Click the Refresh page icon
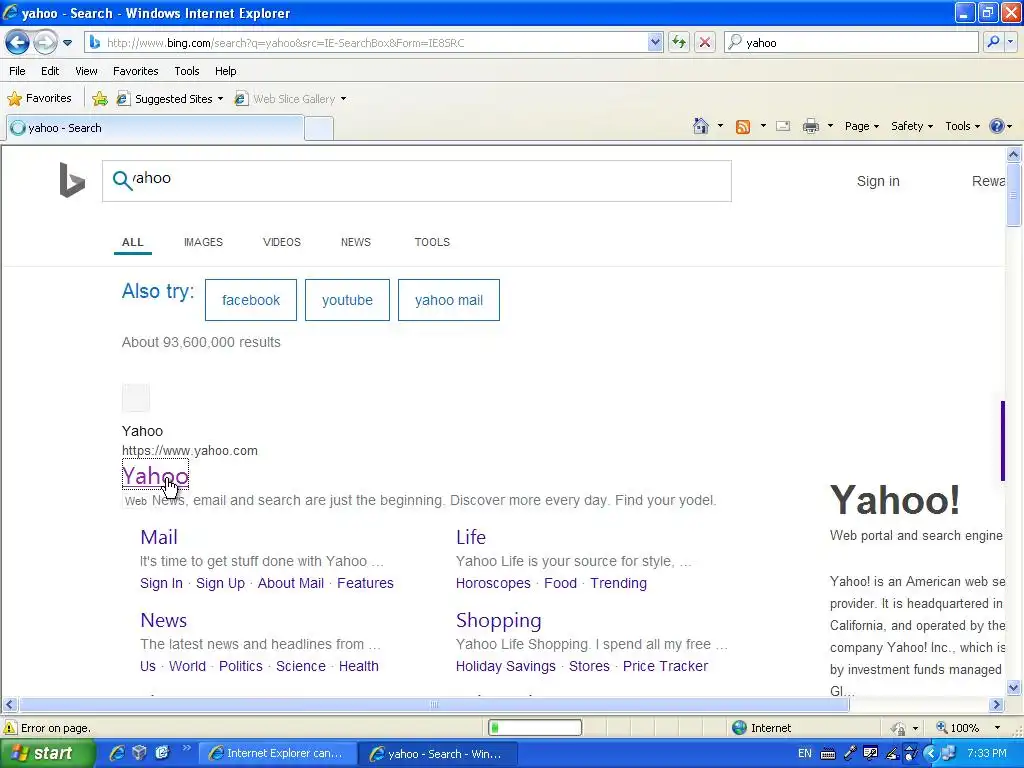1024x768 pixels. (679, 43)
